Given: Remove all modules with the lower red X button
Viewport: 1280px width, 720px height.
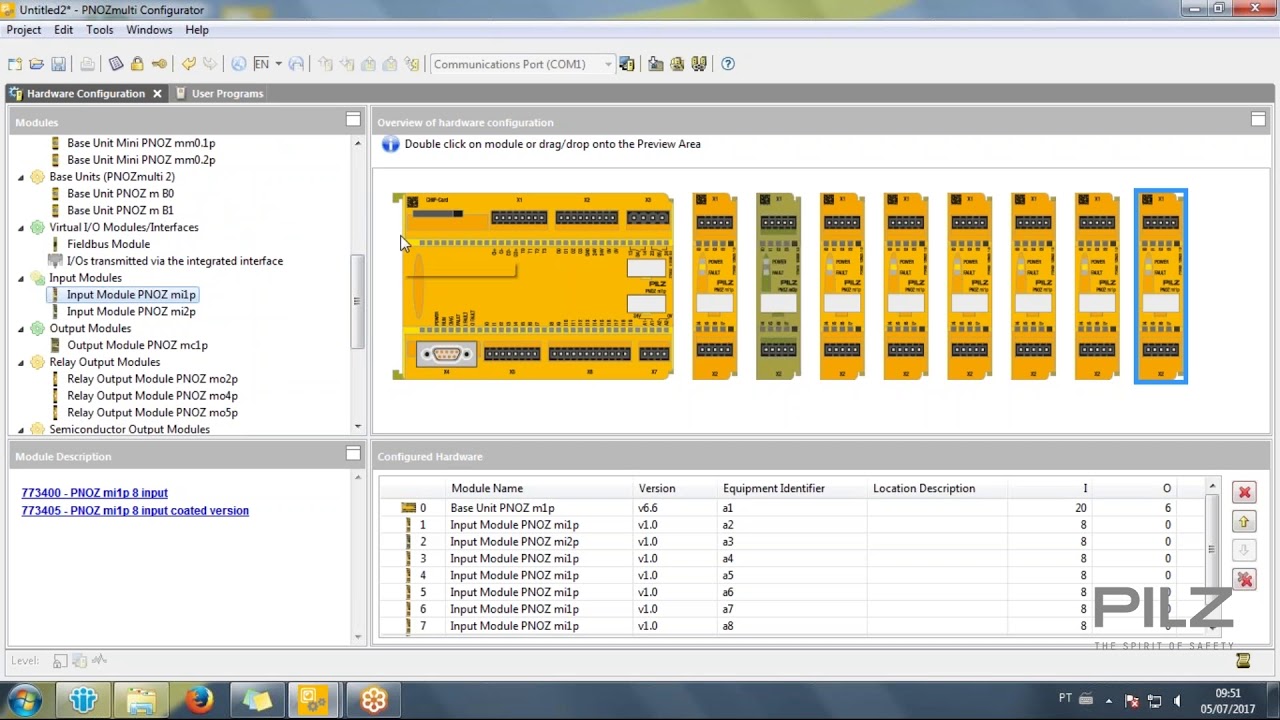Looking at the screenshot, I should (x=1244, y=580).
